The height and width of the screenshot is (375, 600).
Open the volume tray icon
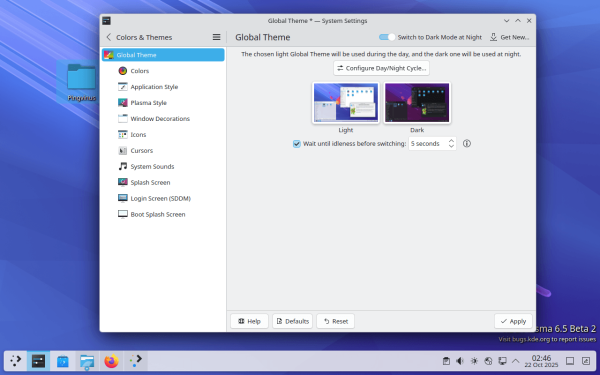point(460,361)
